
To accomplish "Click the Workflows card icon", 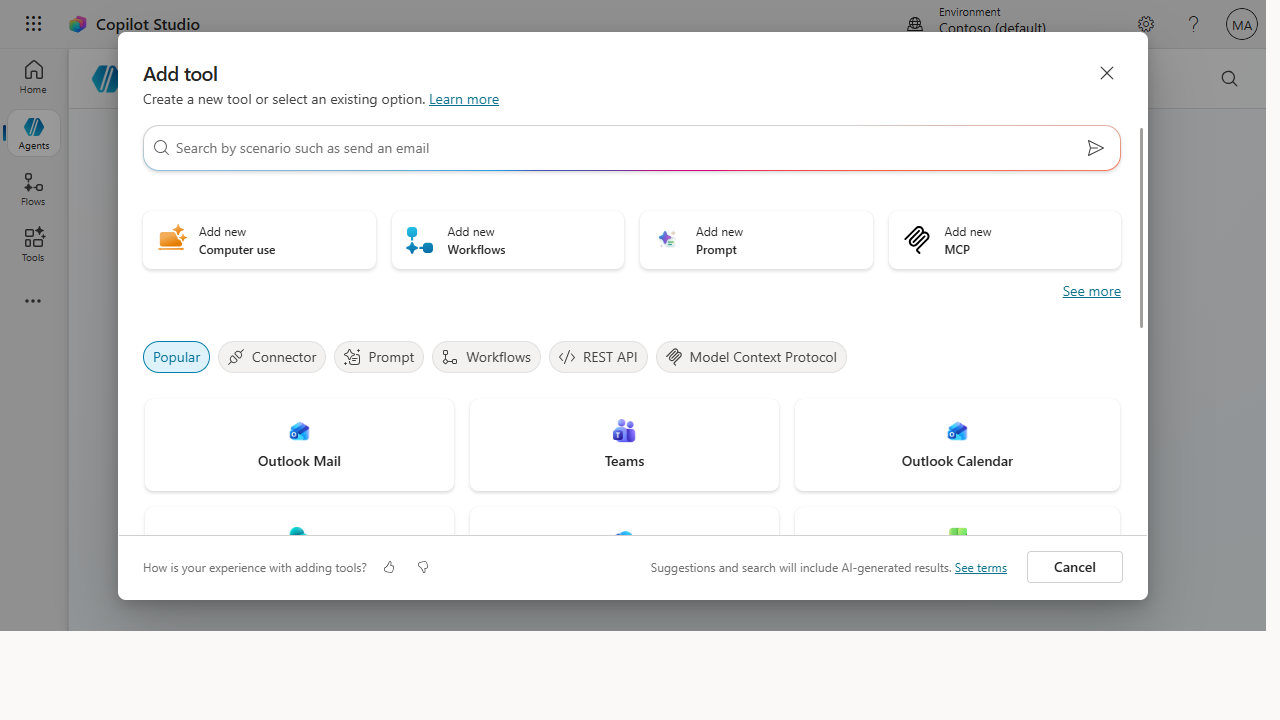I will pos(420,240).
